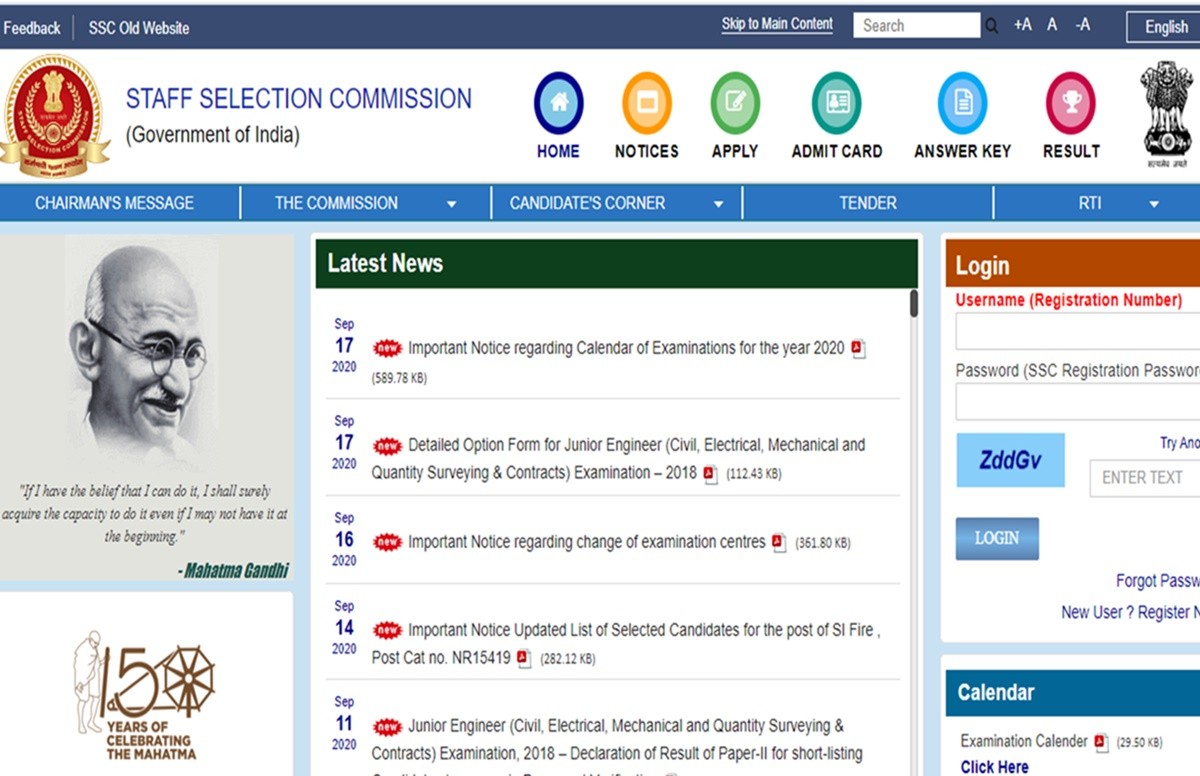This screenshot has height=776, width=1200.
Task: Open the Notices icon
Action: click(646, 104)
